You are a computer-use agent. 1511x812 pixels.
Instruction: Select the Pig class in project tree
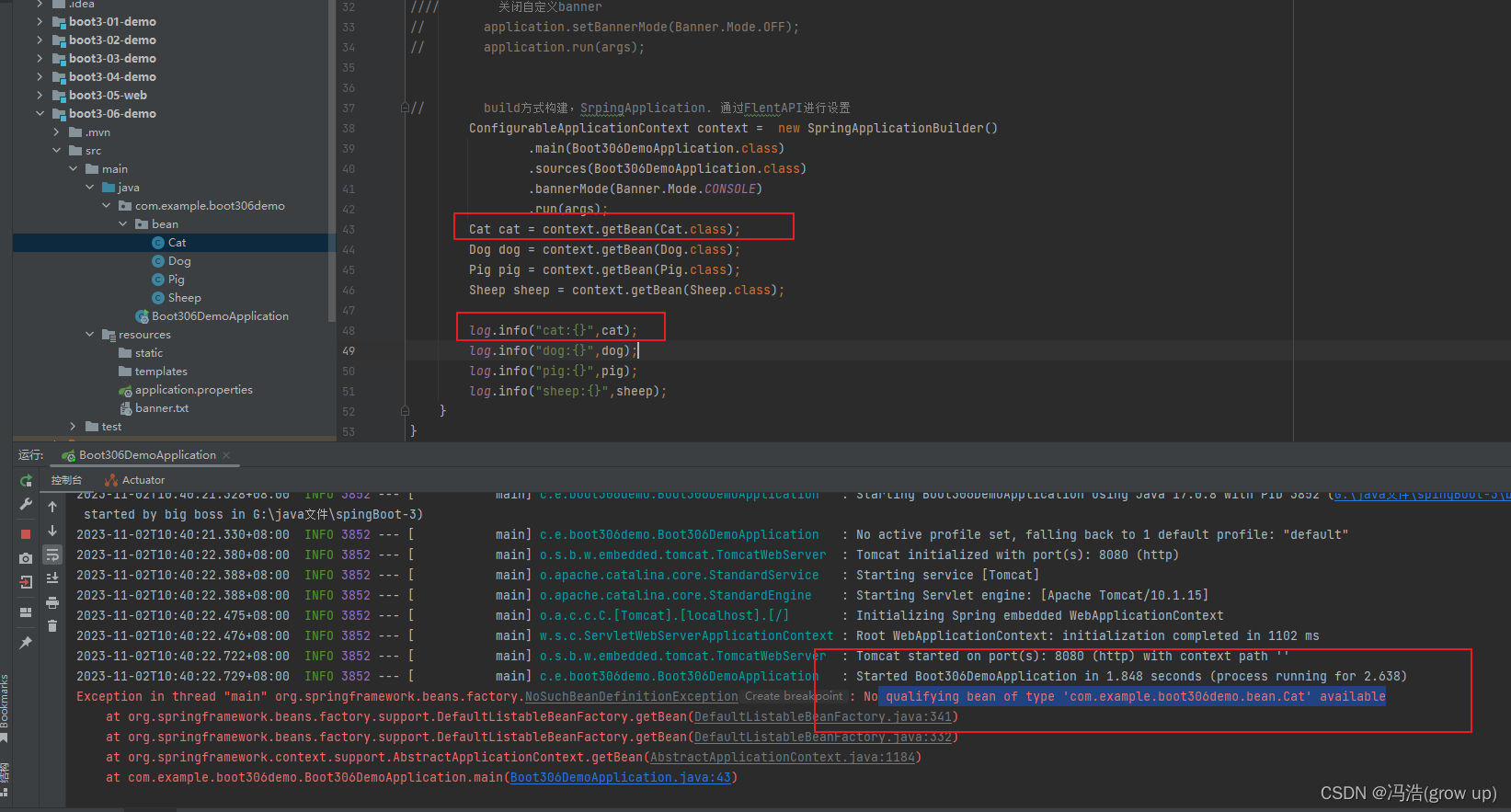point(176,280)
